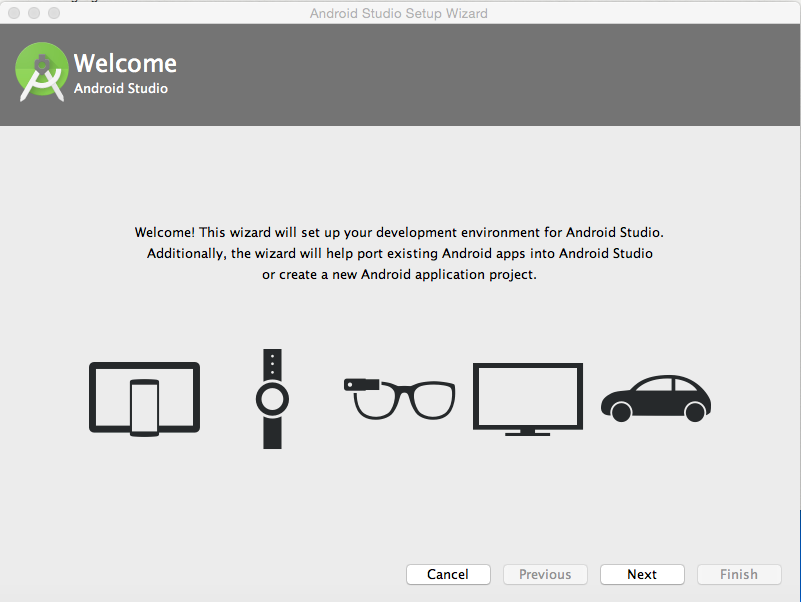Zoom the Setup Wizard window
This screenshot has width=801, height=602.
click(x=54, y=13)
